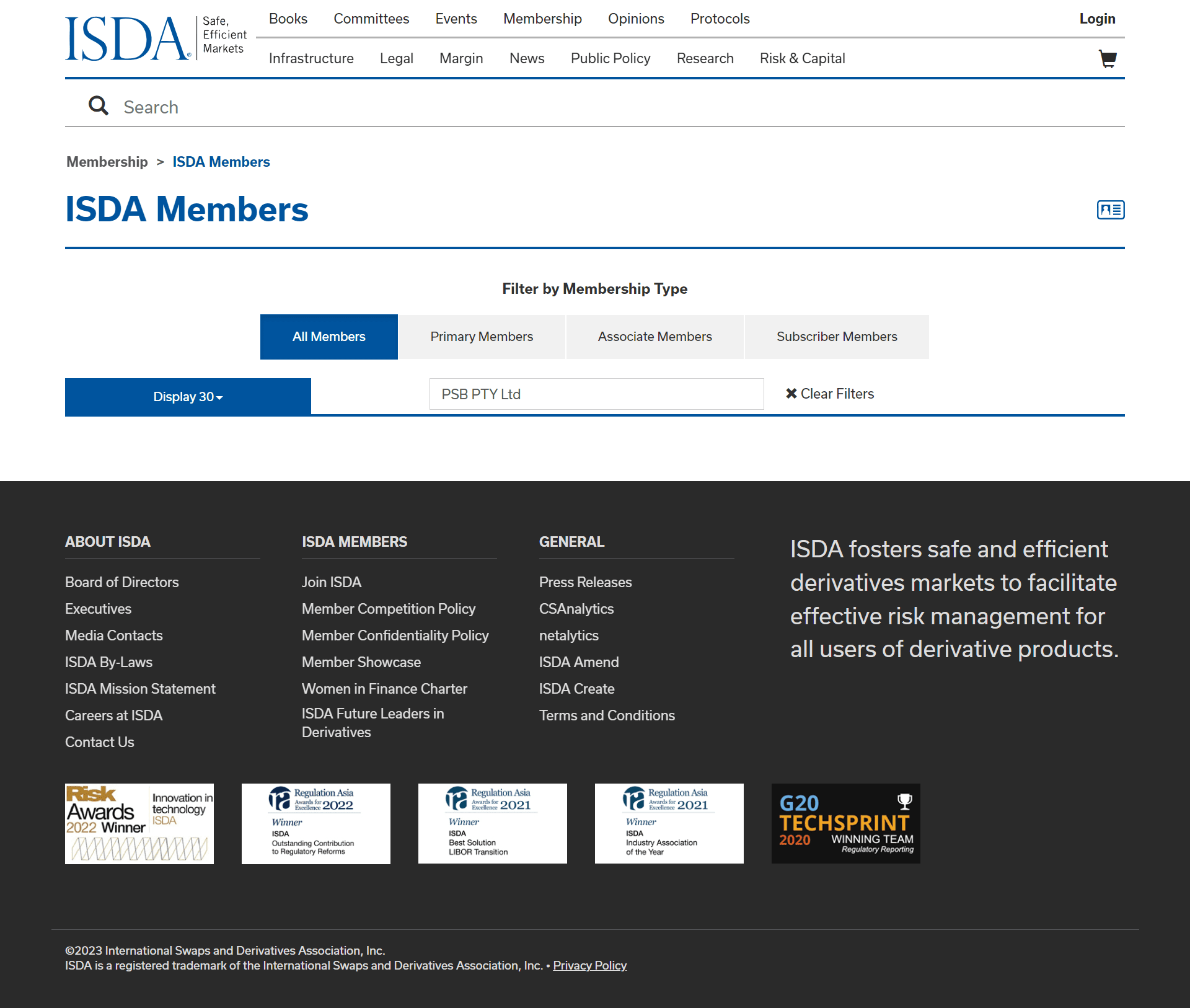
Task: Switch to member card view icon
Action: (1111, 210)
